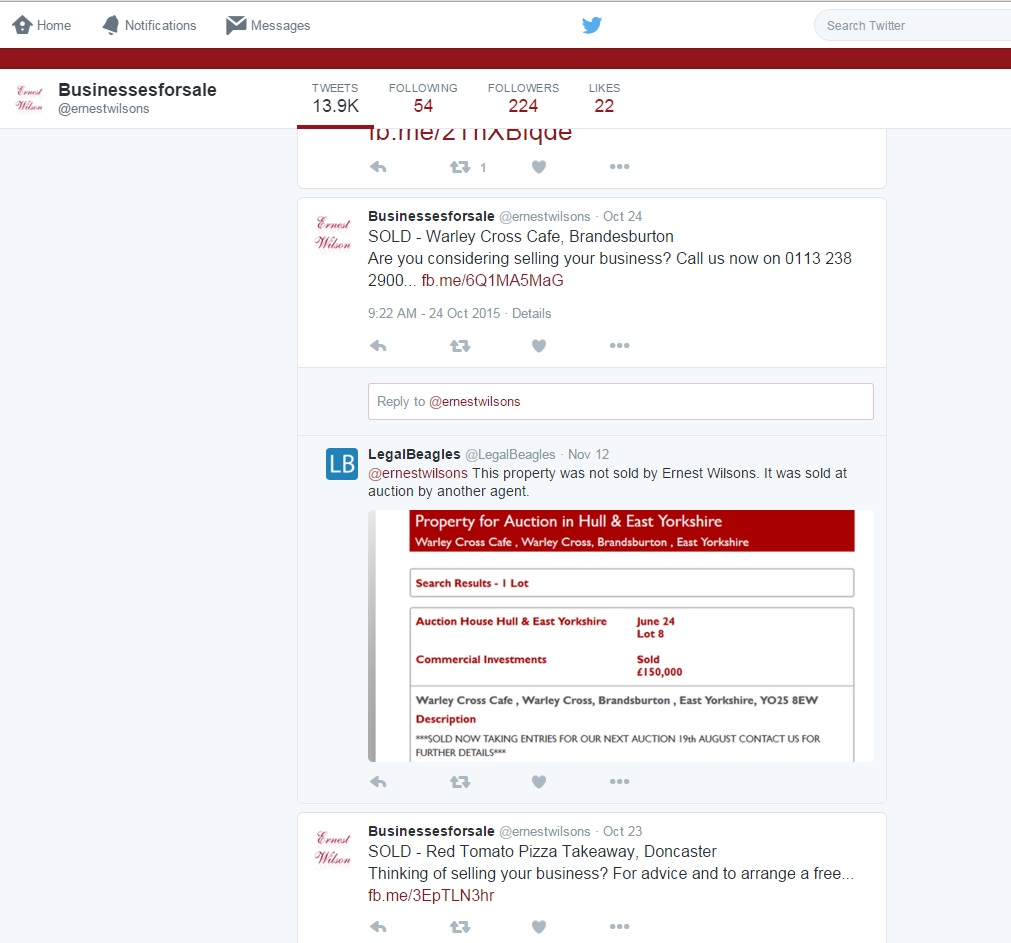The height and width of the screenshot is (943, 1011).
Task: Click the LegalBeagles LB avatar
Action: click(x=342, y=464)
